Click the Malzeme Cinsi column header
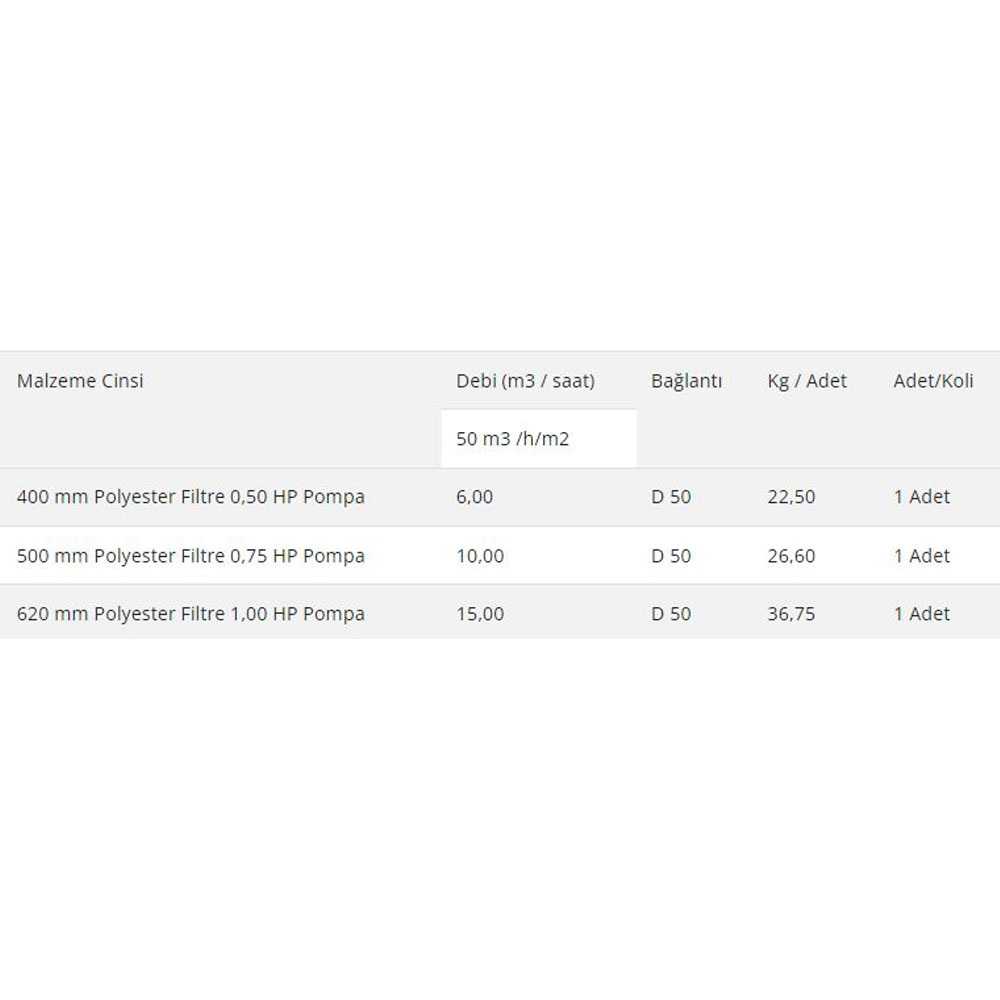 click(80, 381)
